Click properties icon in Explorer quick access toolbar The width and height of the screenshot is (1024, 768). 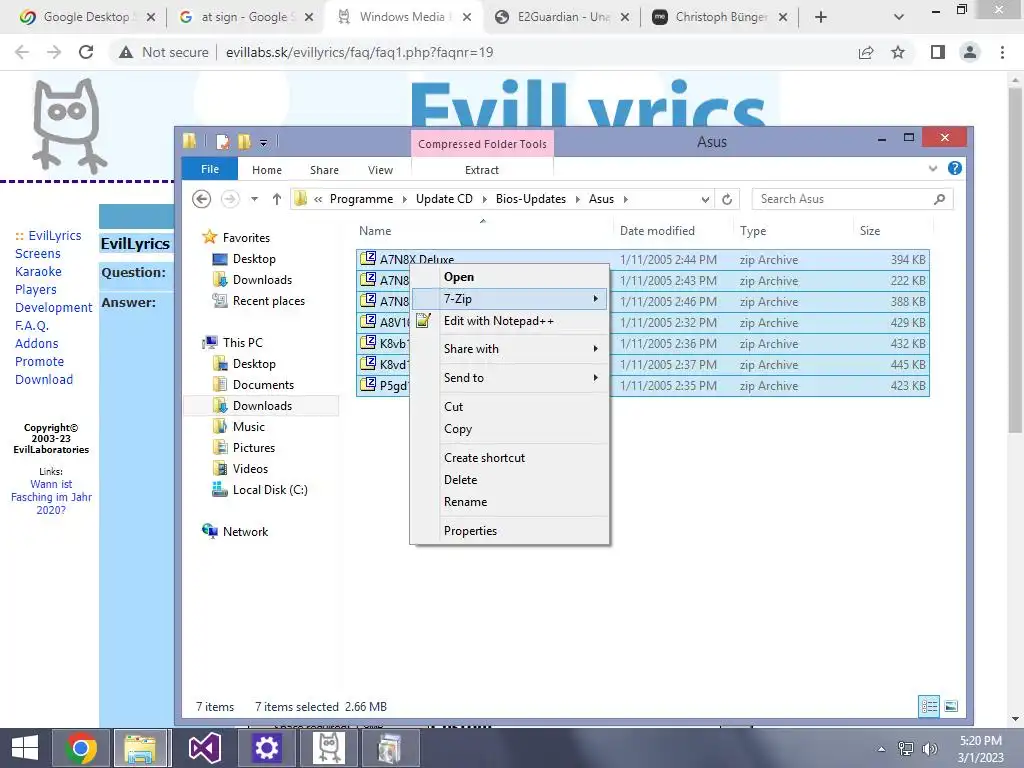click(x=223, y=142)
